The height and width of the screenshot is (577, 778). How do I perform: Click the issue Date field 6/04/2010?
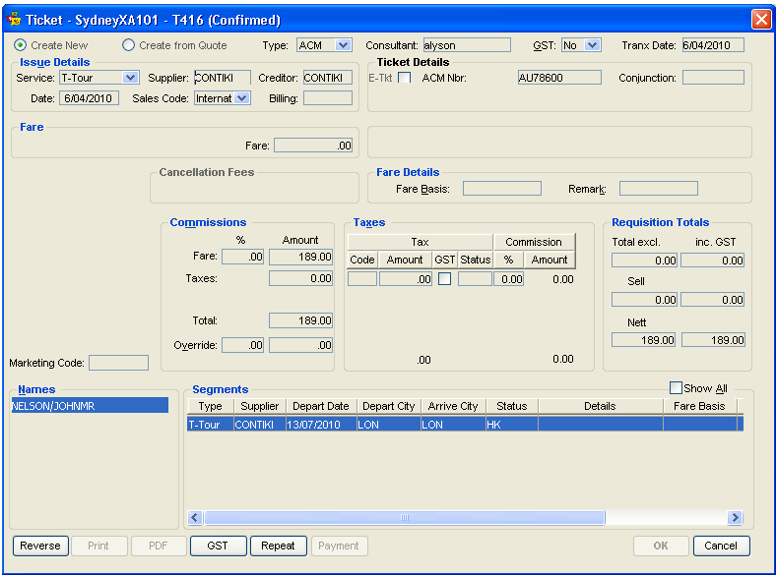coord(89,98)
